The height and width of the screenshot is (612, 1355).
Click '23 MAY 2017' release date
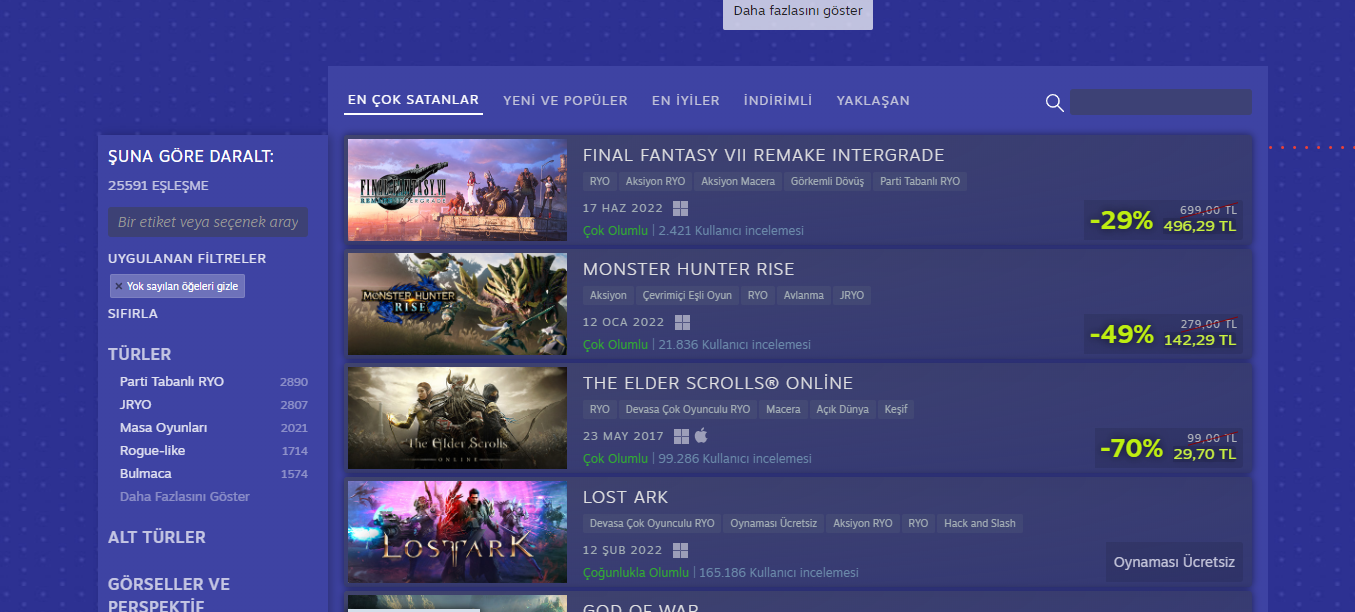point(623,436)
